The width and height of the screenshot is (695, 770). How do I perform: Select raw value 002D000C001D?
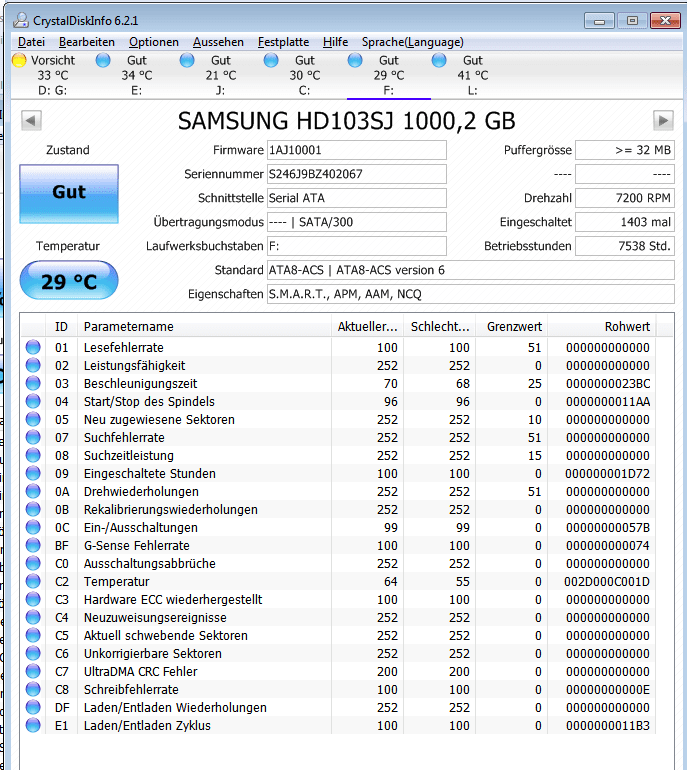coord(607,582)
